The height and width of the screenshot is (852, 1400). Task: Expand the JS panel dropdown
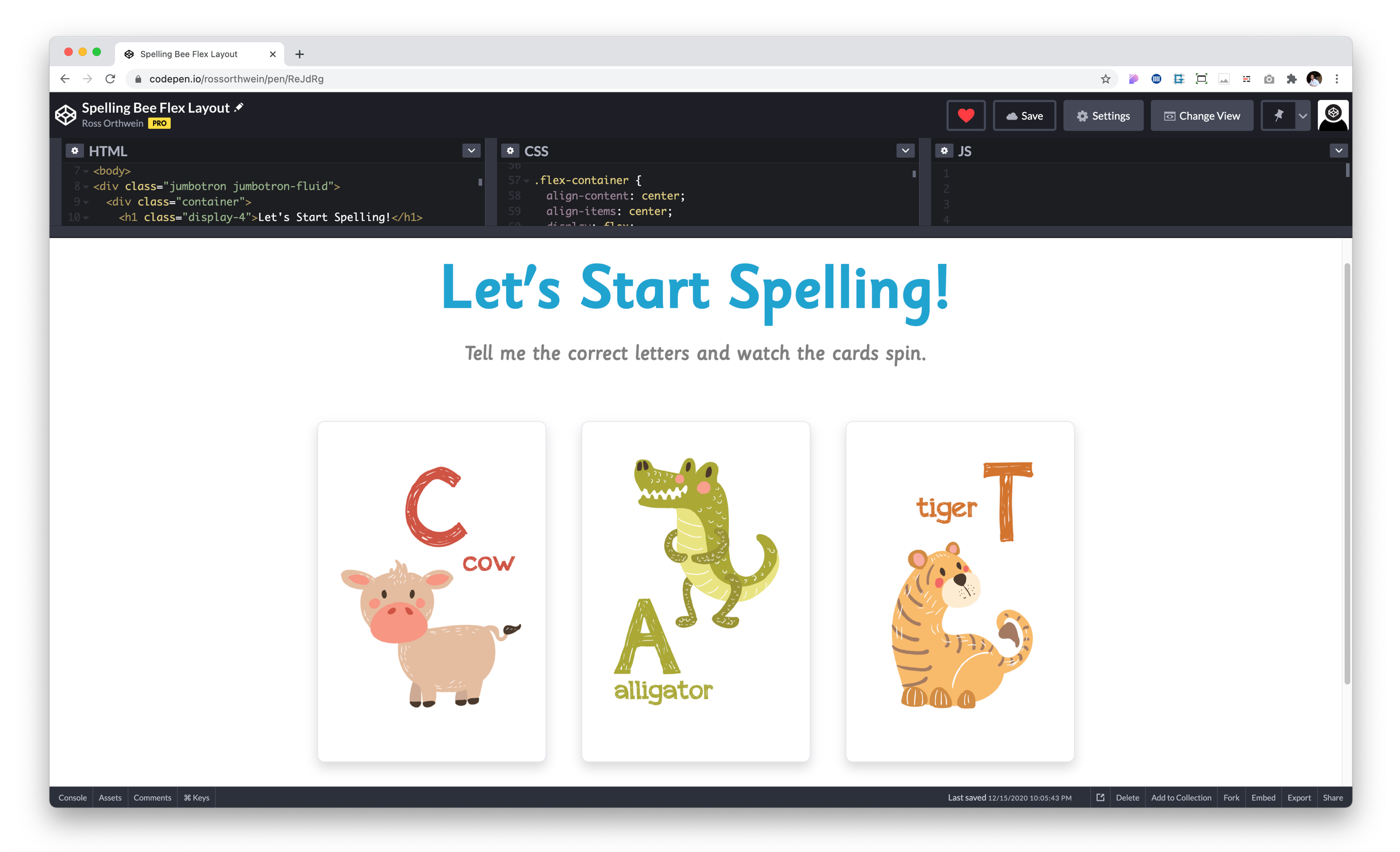tap(1339, 151)
